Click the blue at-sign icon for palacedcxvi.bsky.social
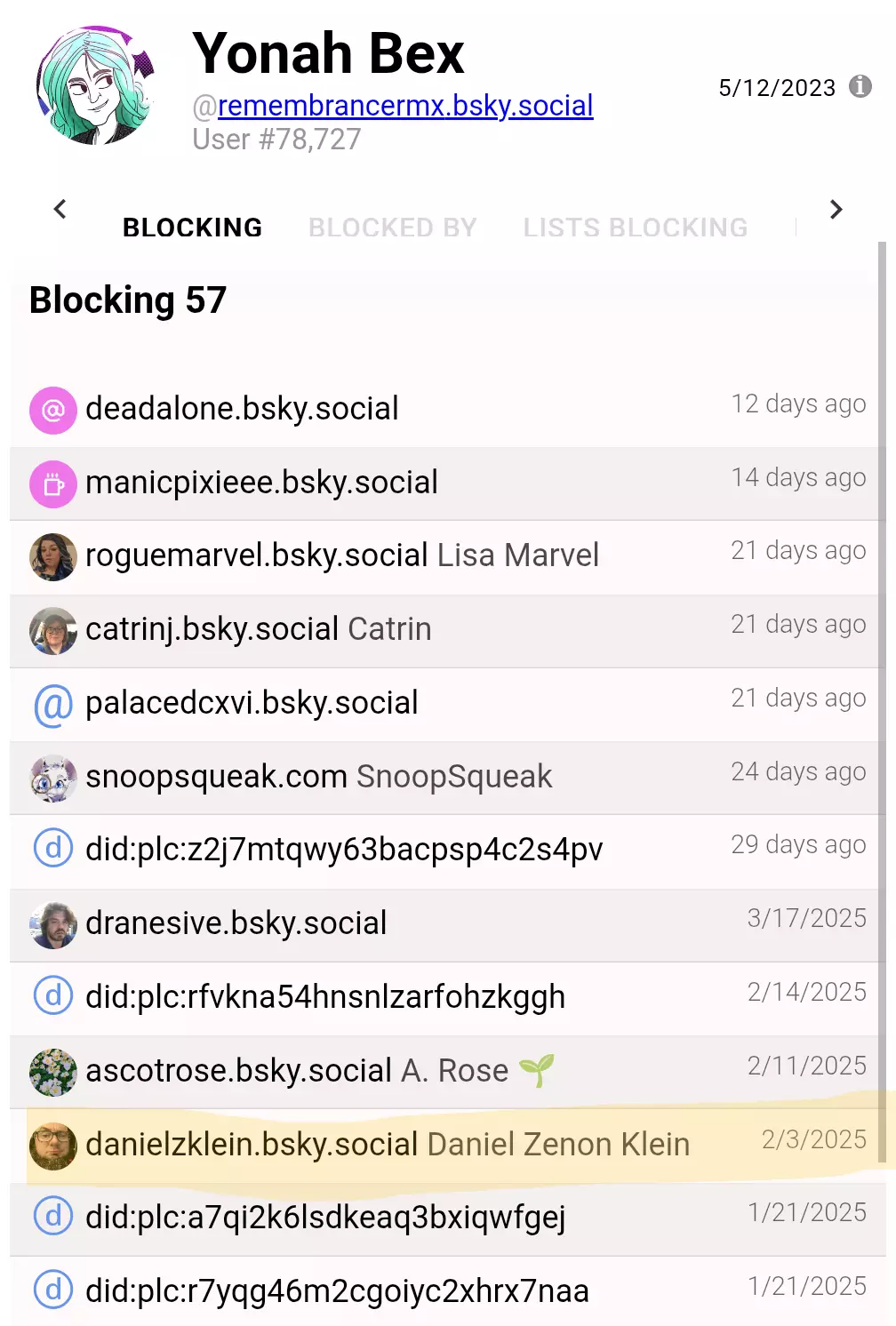 [53, 704]
